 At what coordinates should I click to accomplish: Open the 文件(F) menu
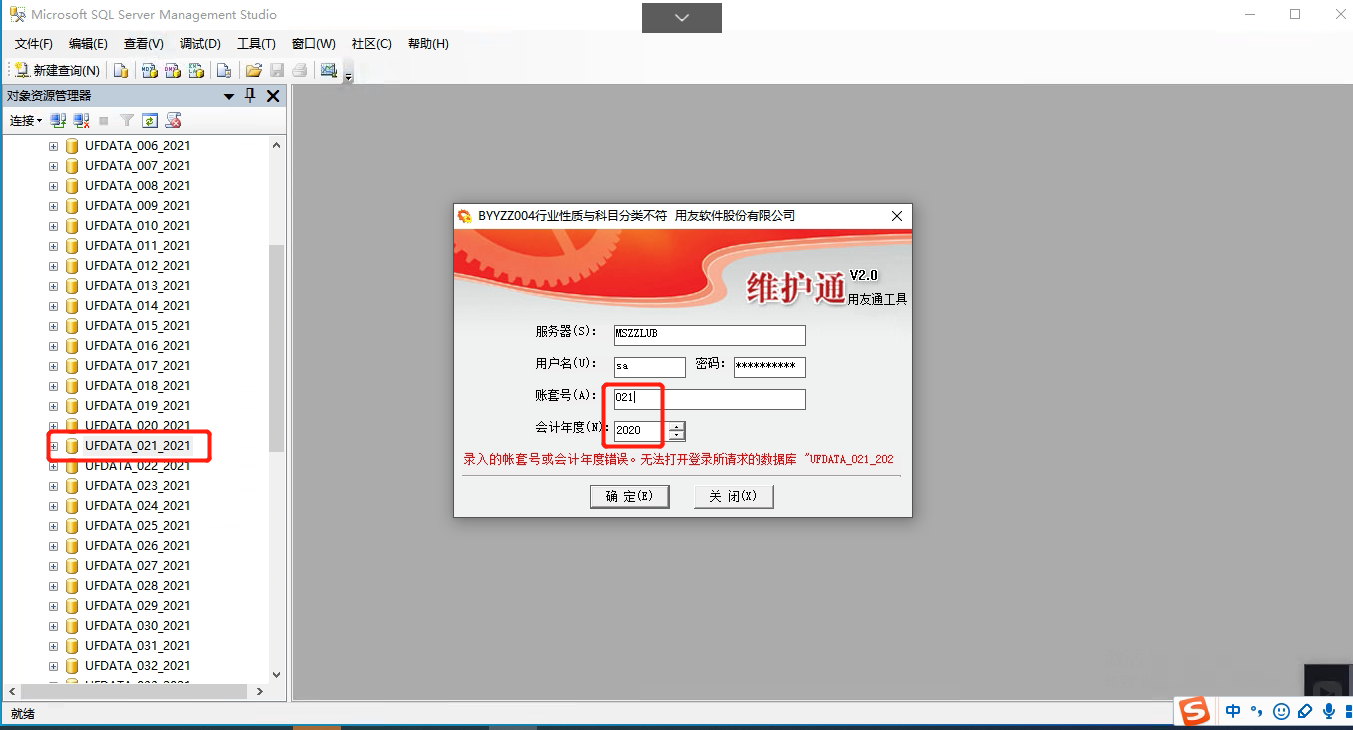tap(34, 44)
